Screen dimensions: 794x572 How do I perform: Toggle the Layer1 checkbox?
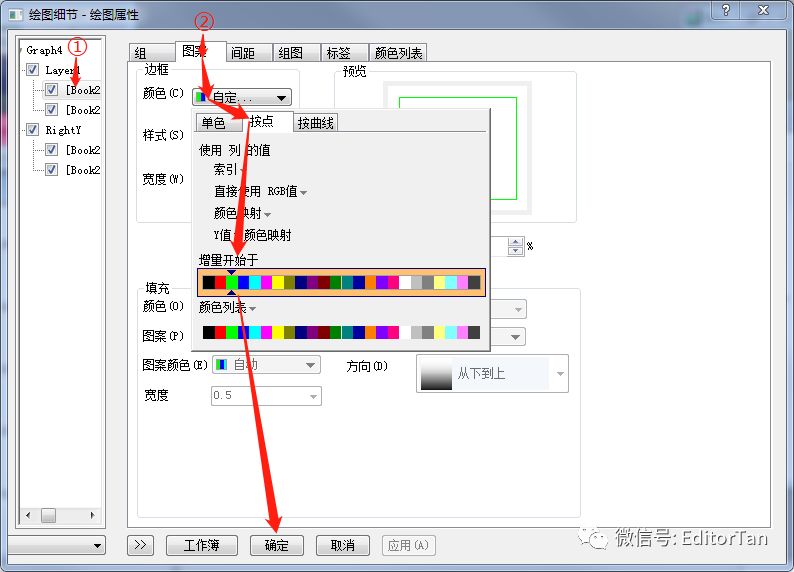(32, 70)
